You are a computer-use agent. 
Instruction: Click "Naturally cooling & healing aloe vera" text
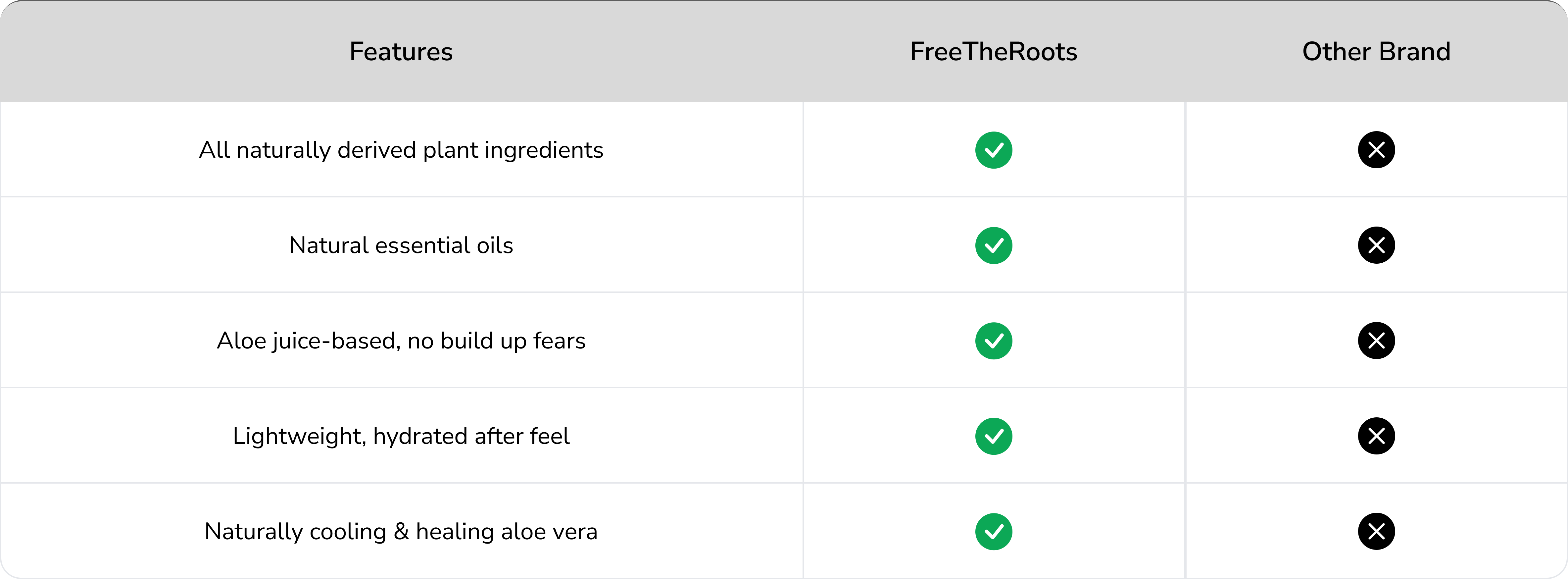(401, 532)
